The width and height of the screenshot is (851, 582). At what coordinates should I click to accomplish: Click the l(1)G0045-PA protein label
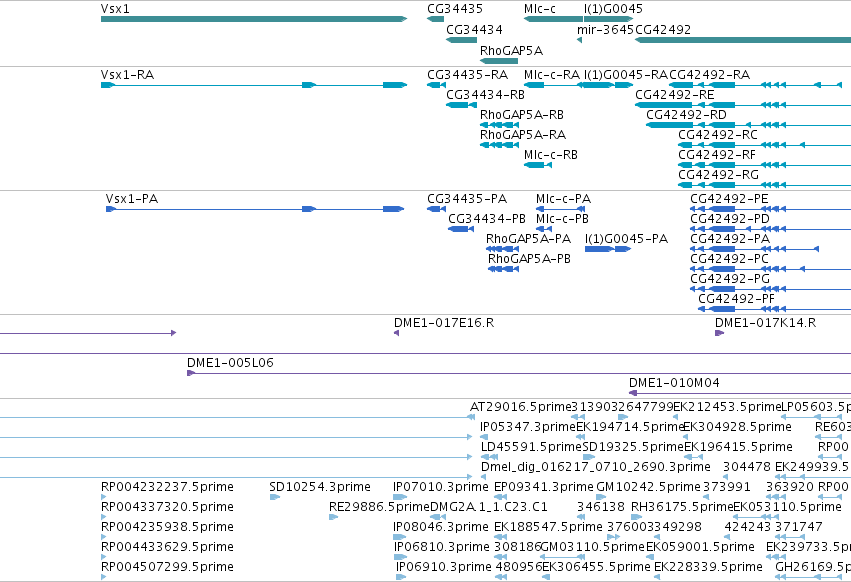click(x=626, y=239)
